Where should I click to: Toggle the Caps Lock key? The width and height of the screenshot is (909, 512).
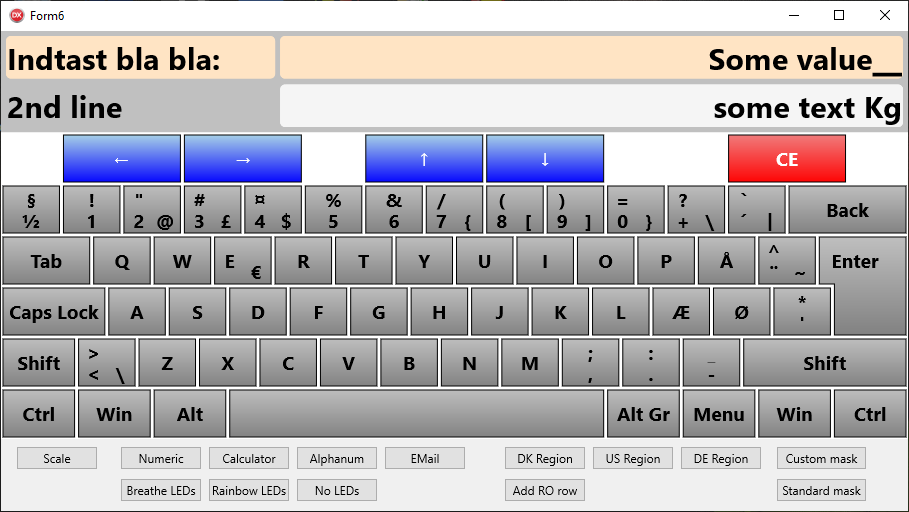54,312
